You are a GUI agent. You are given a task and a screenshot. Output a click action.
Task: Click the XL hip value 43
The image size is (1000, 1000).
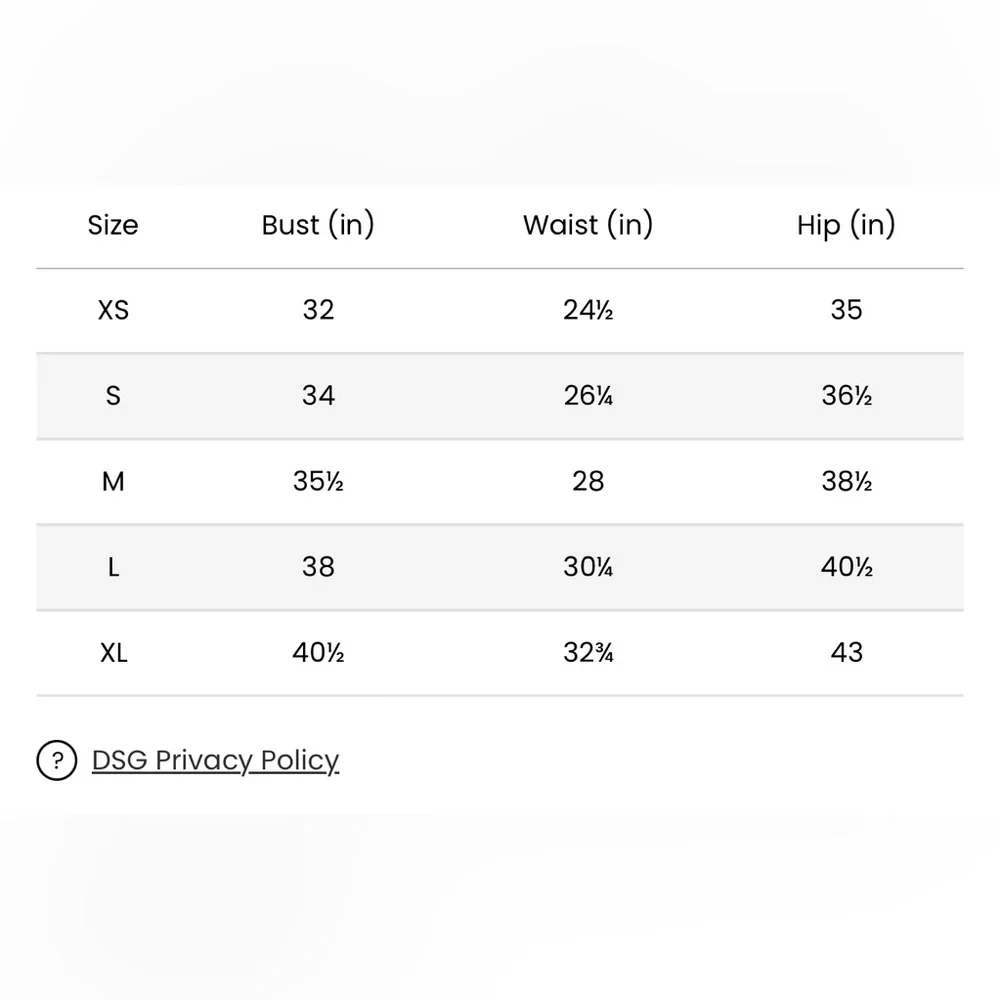[846, 653]
